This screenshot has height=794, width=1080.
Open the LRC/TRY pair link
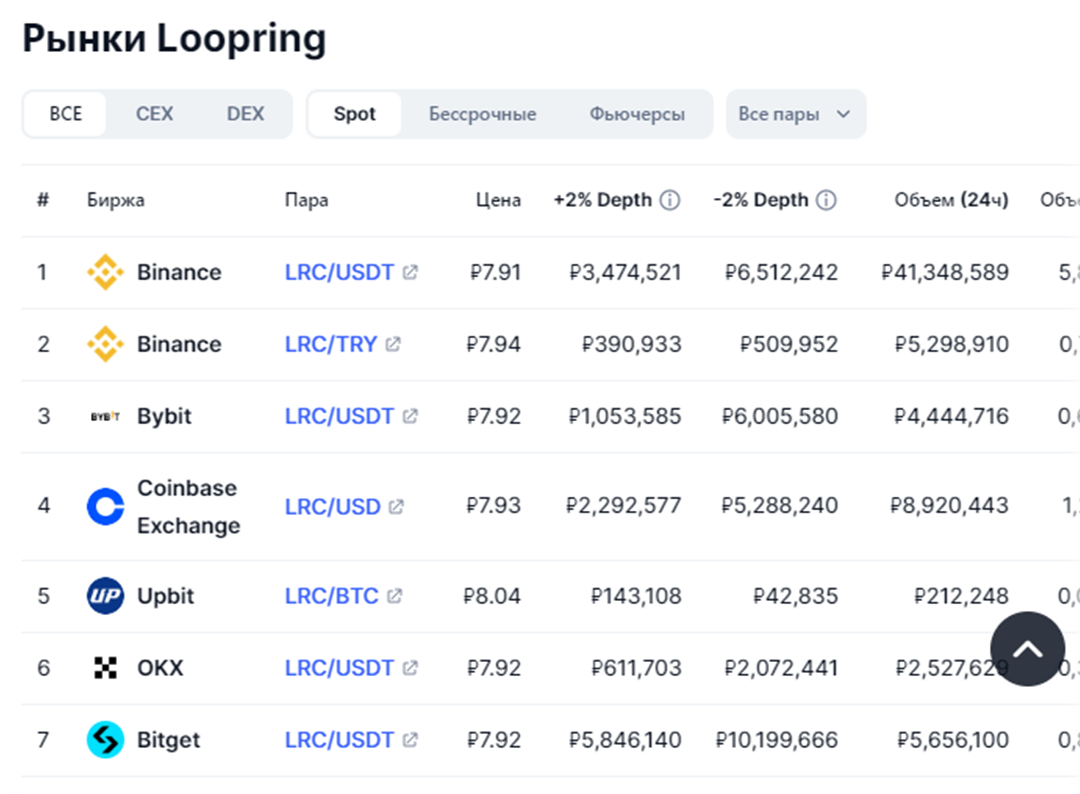(331, 344)
